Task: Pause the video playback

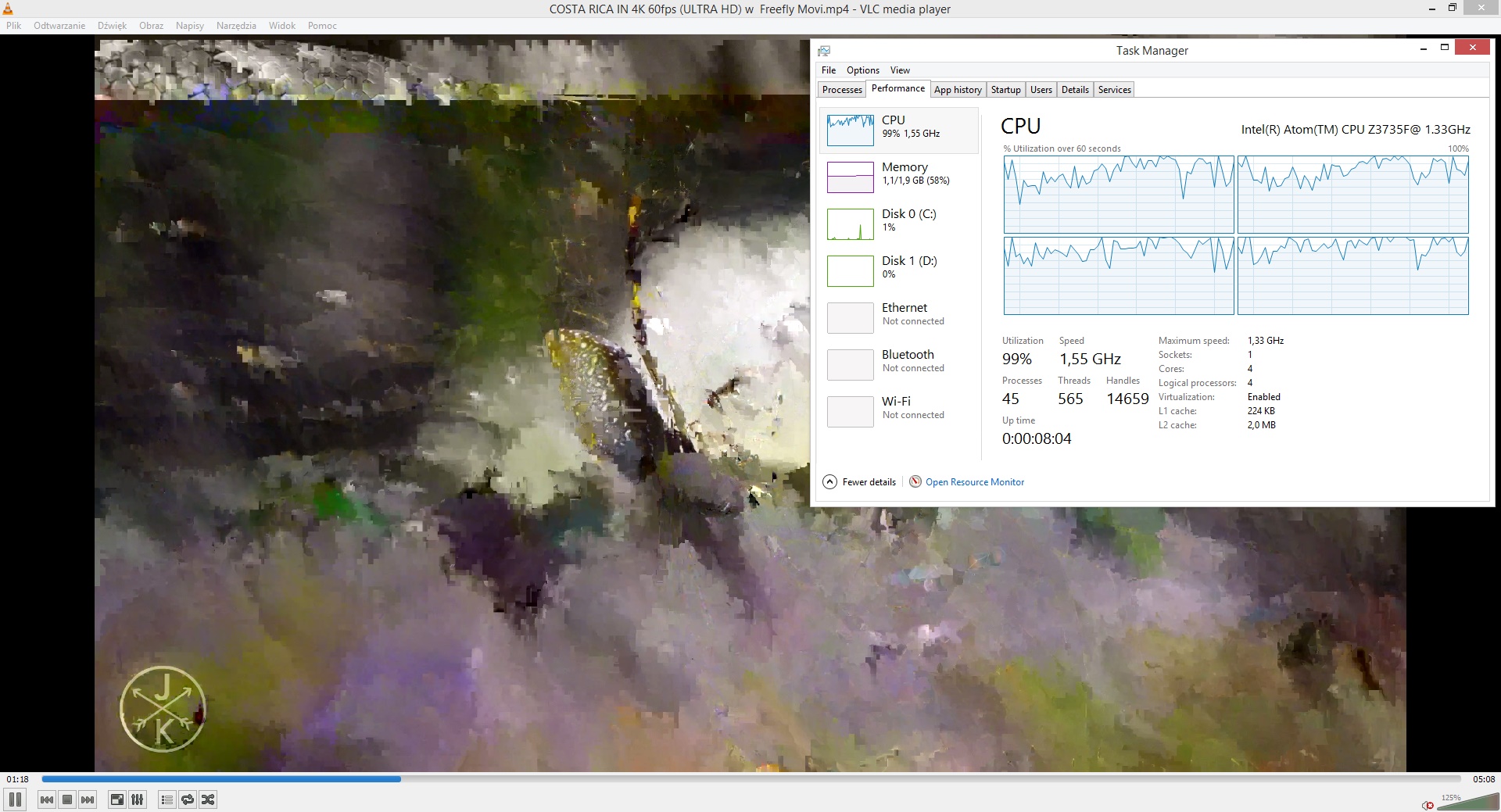Action: [x=15, y=799]
